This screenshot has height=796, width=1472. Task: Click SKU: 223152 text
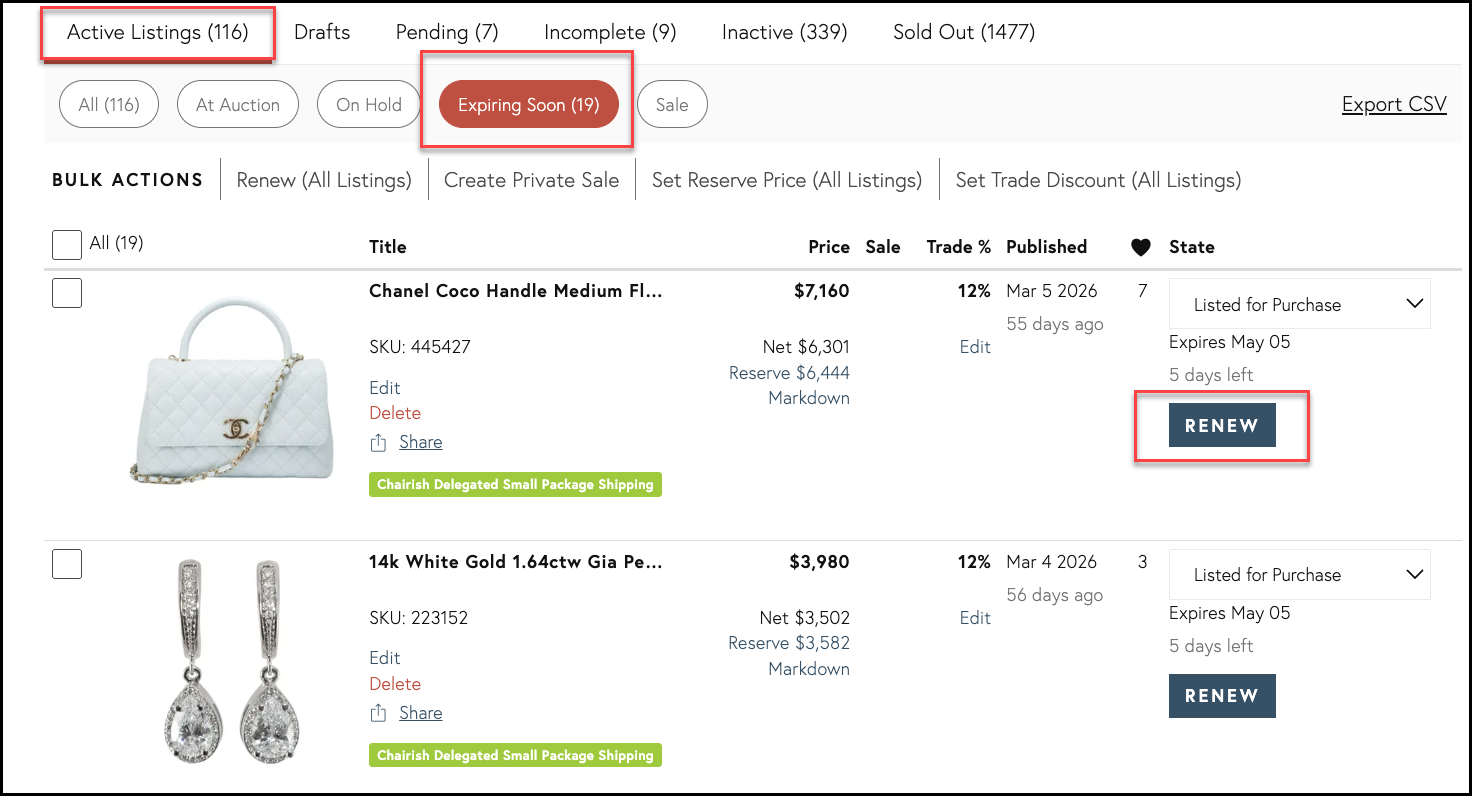418,618
